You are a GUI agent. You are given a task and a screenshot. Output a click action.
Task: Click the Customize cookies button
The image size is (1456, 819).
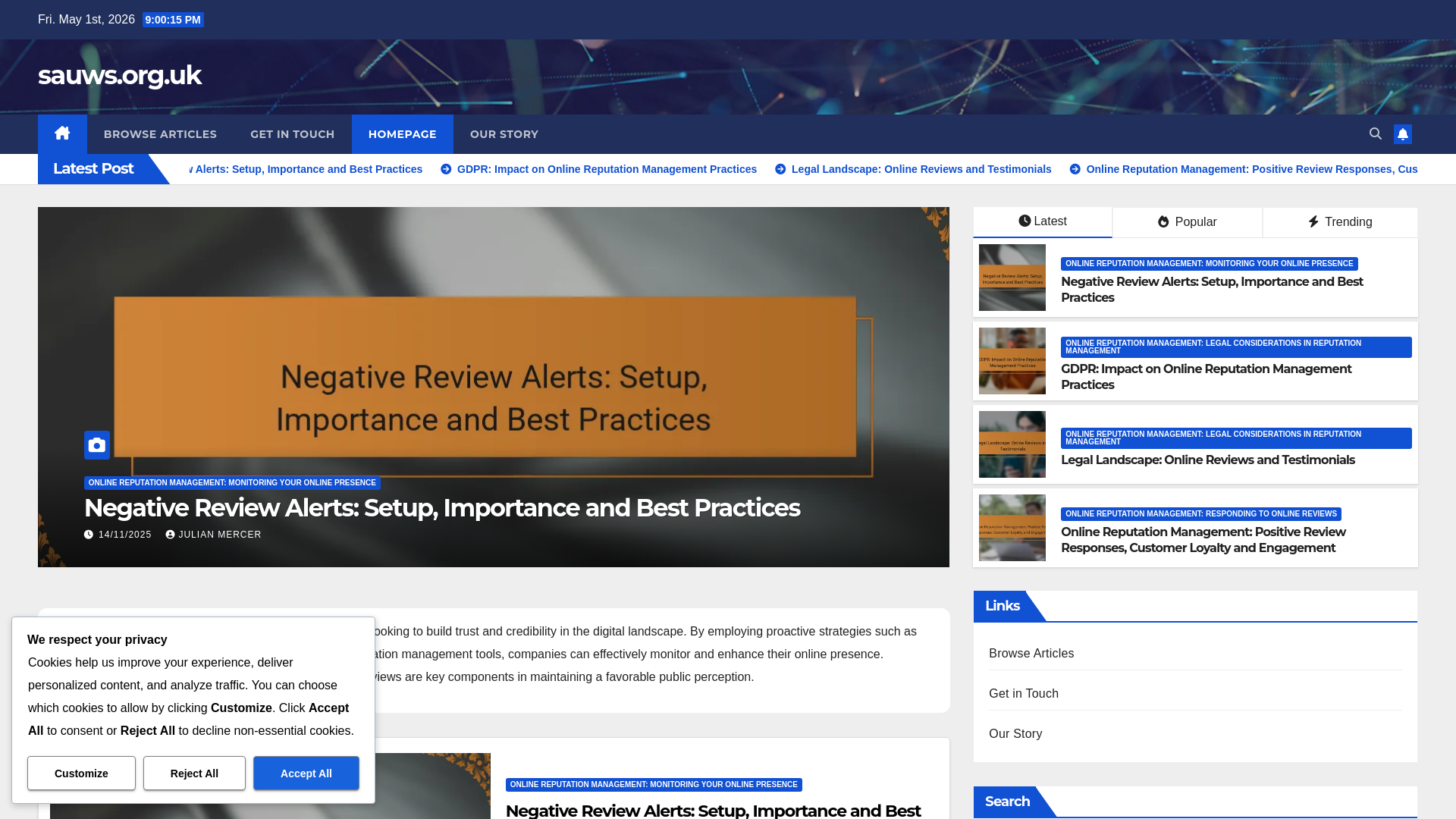point(81,773)
